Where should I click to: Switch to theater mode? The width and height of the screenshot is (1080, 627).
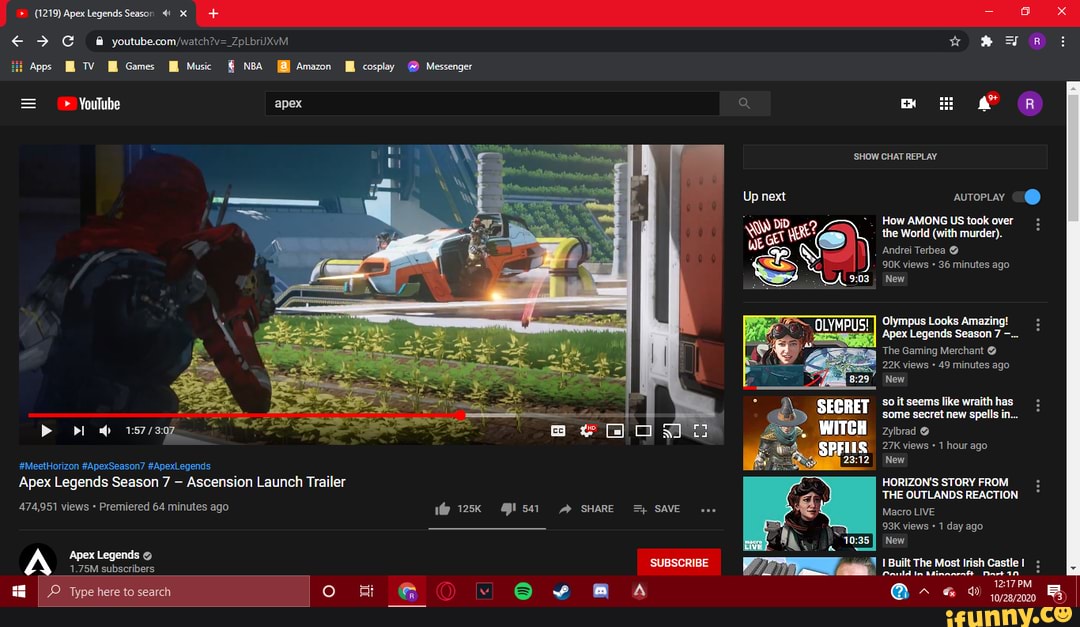pos(643,431)
